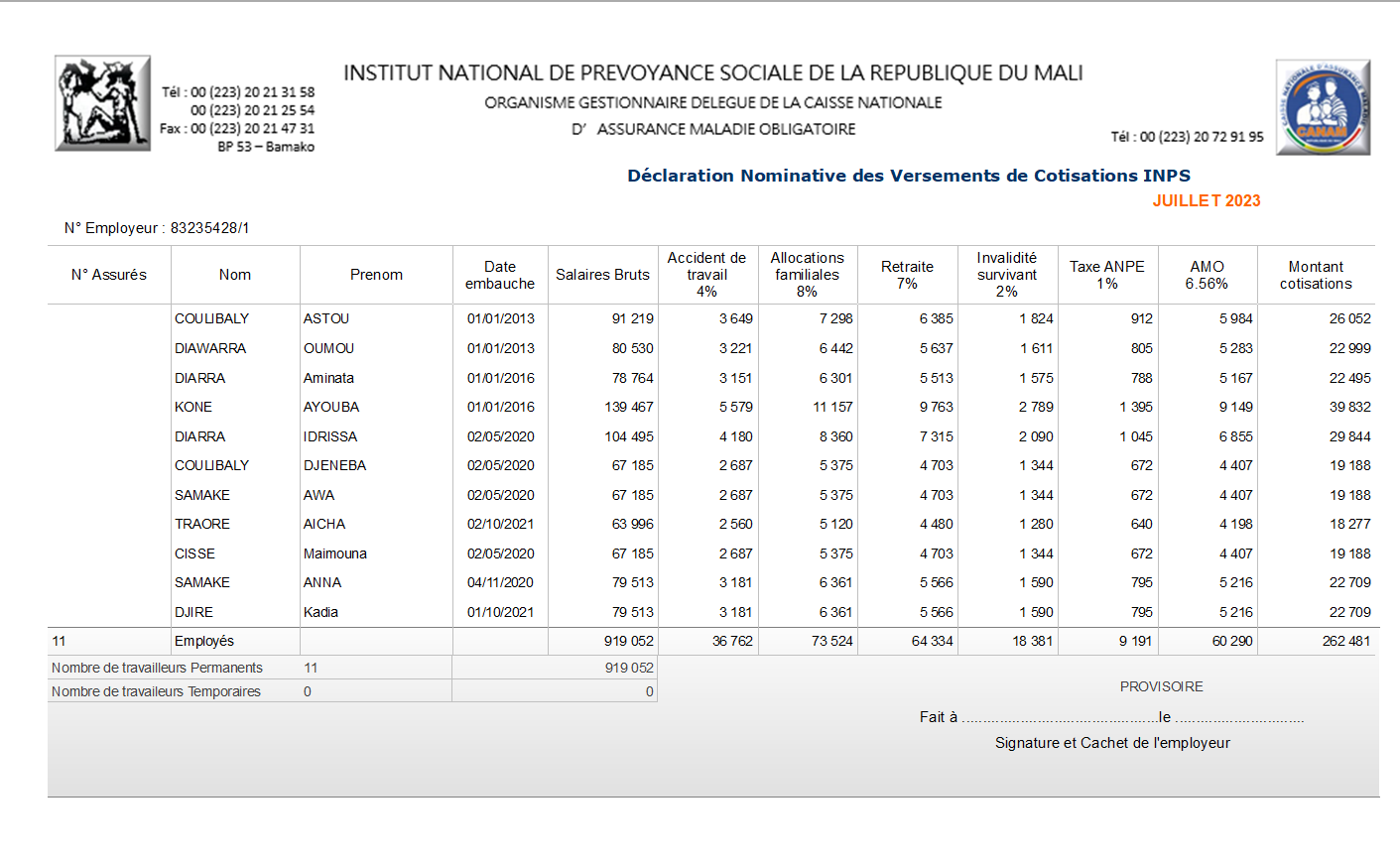
Task: Select the total contributions amount 262 481
Action: (1345, 641)
